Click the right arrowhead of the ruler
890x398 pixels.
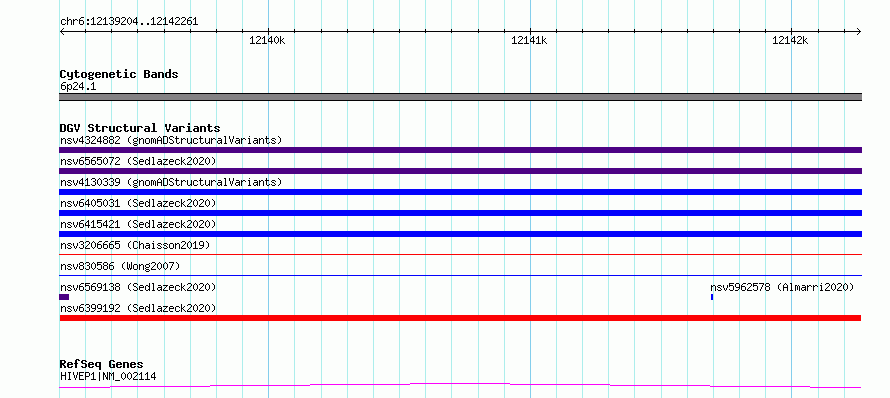tap(859, 31)
